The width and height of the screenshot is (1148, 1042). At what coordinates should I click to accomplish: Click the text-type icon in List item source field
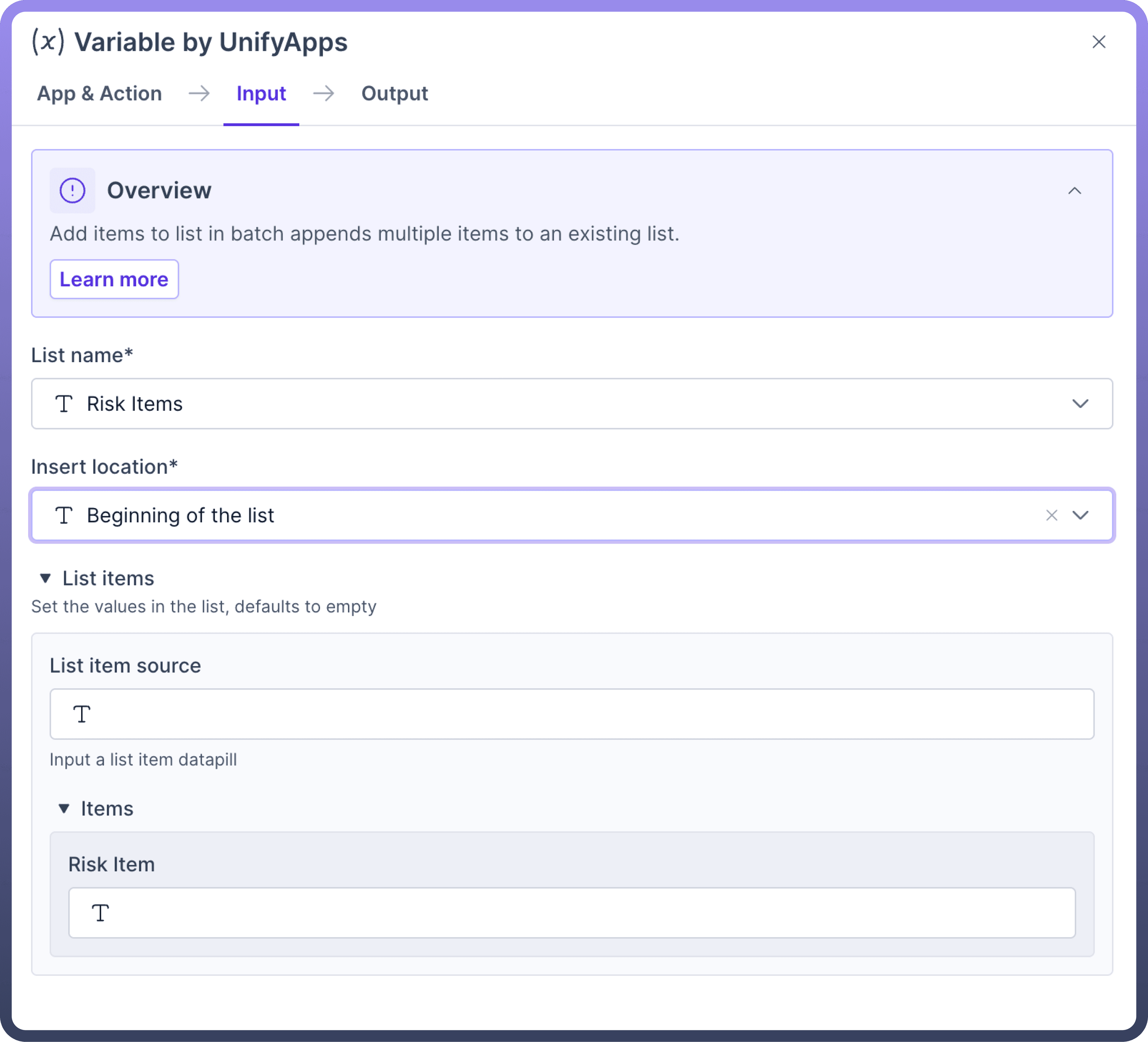82,714
